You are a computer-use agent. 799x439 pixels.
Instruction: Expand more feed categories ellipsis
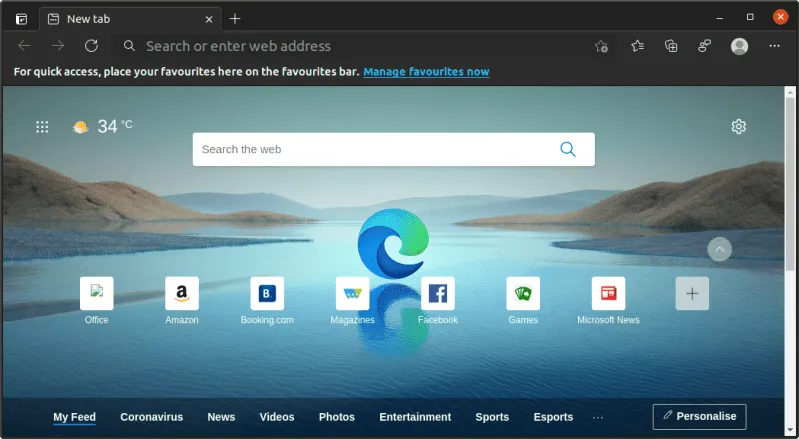point(598,417)
